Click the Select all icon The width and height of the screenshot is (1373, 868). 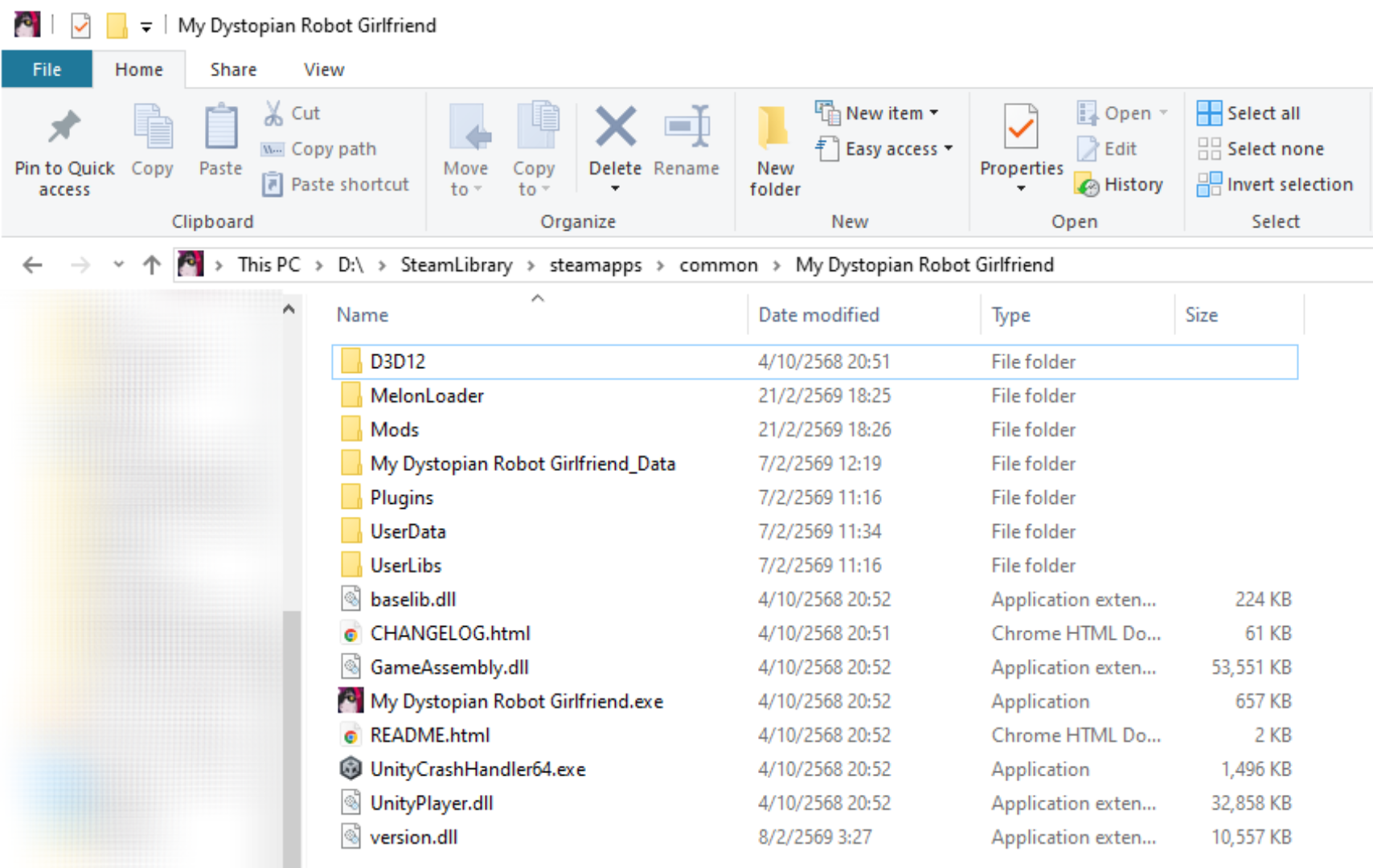tap(1209, 113)
